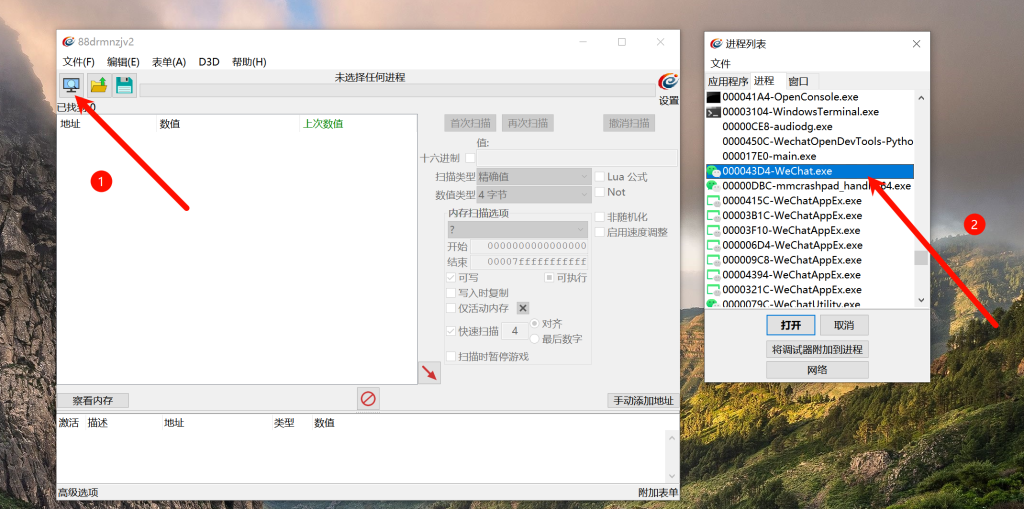Viewport: 1024px width, 509px height.
Task: Click the 网络 button
Action: tap(818, 370)
